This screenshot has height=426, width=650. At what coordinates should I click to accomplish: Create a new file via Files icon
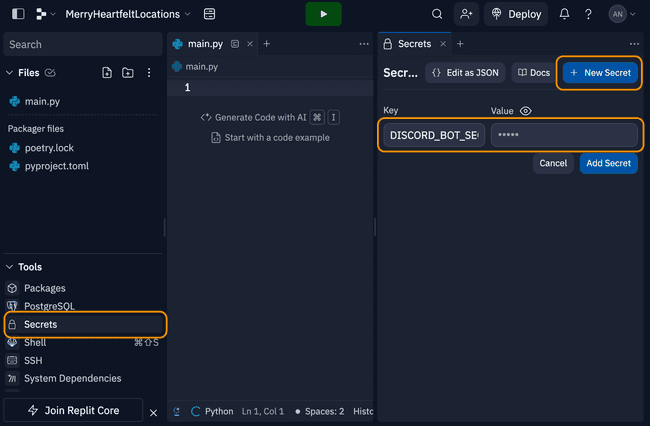point(107,73)
